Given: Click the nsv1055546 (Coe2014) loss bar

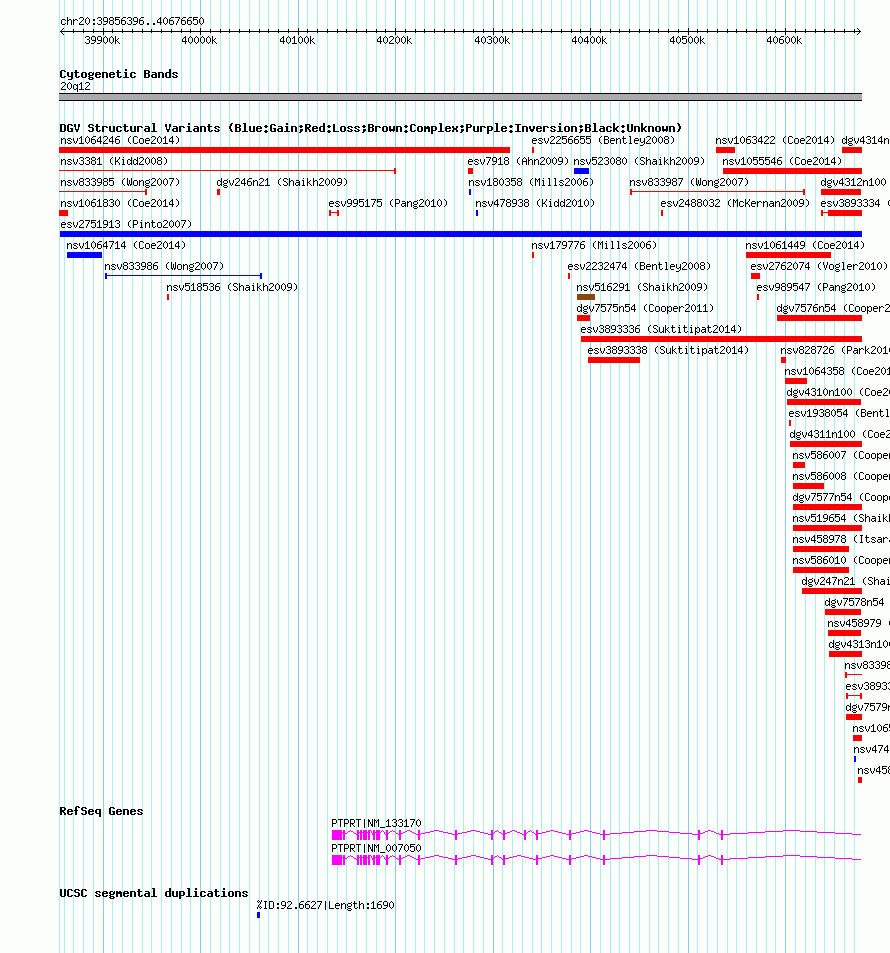Looking at the screenshot, I should (792, 171).
